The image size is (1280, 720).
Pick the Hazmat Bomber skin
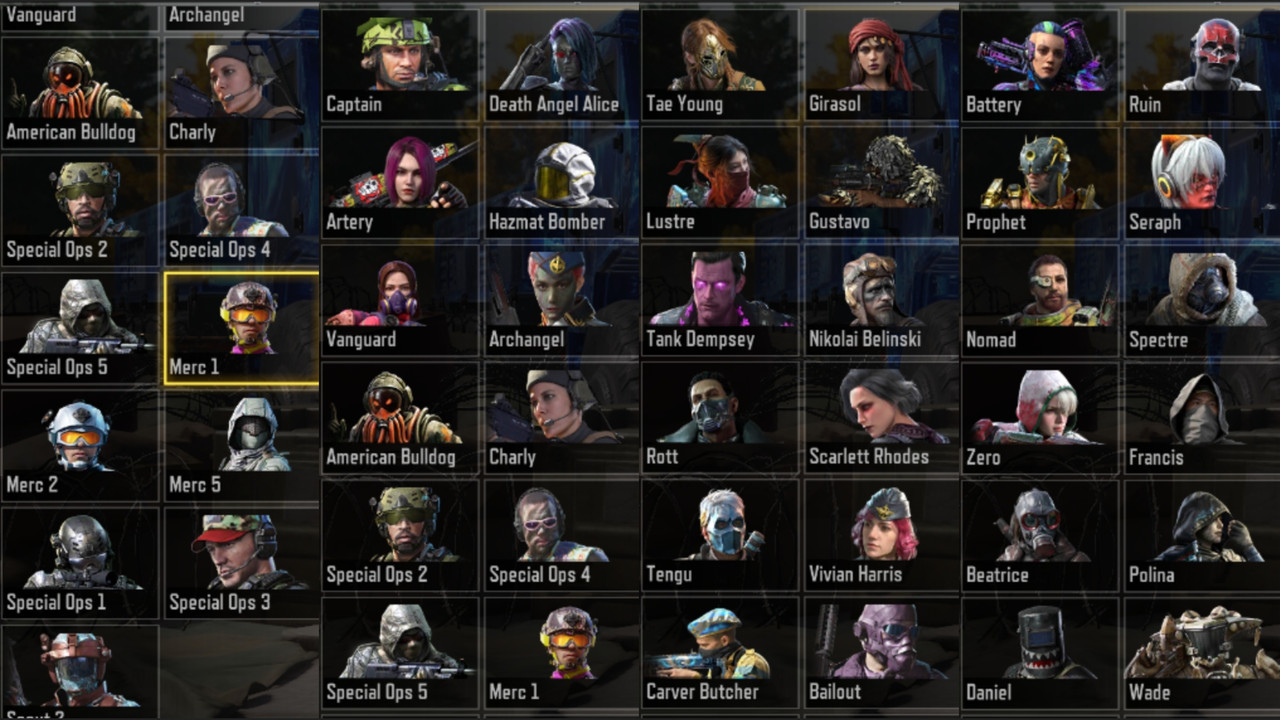(x=562, y=182)
